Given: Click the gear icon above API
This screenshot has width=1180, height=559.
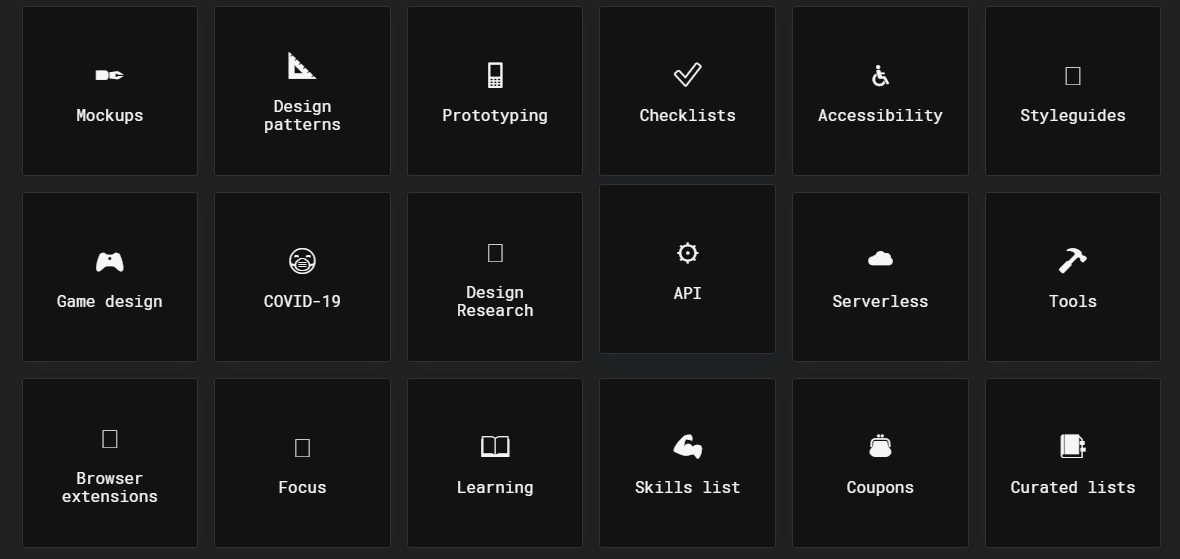Looking at the screenshot, I should tap(687, 253).
